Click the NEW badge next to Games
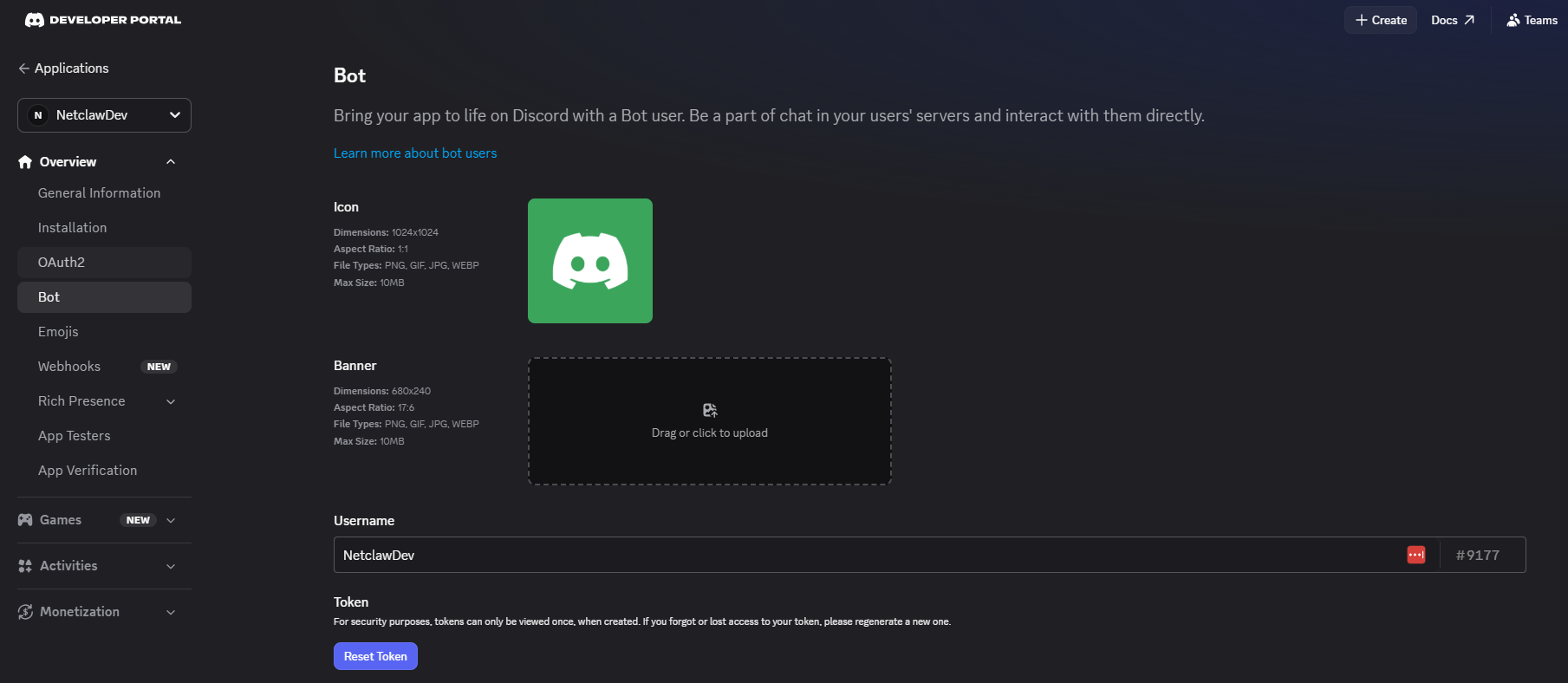Image resolution: width=1568 pixels, height=683 pixels. pyautogui.click(x=138, y=520)
